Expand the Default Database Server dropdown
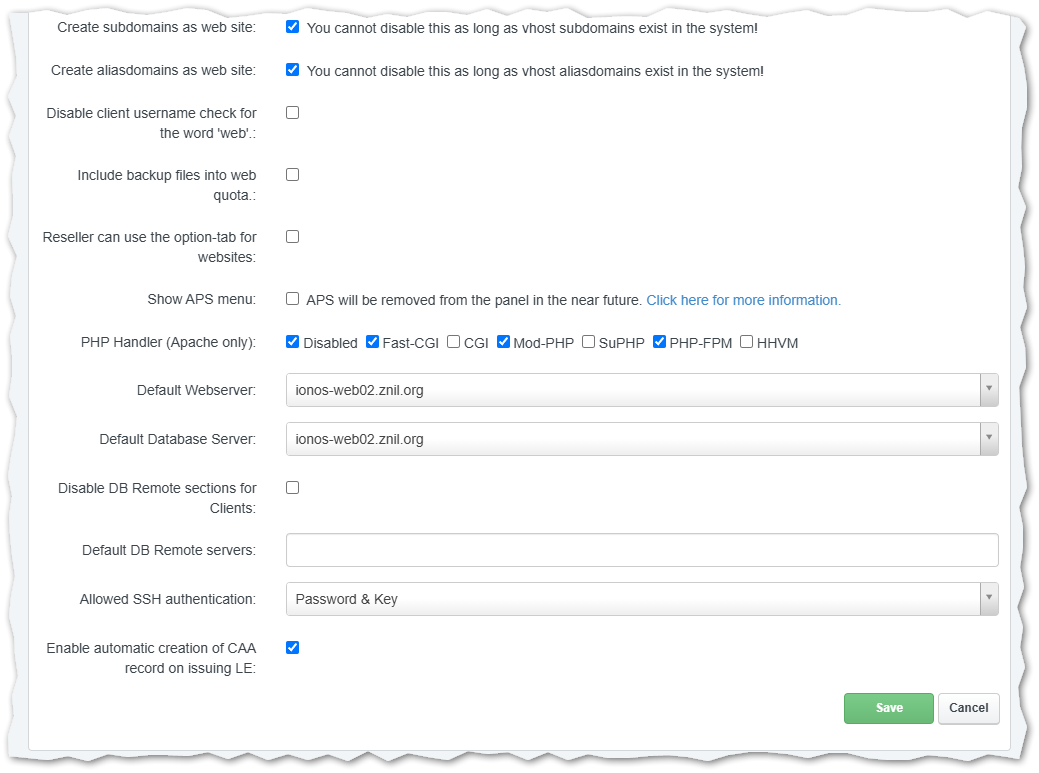The width and height of the screenshot is (1039, 773). pyautogui.click(x=641, y=439)
